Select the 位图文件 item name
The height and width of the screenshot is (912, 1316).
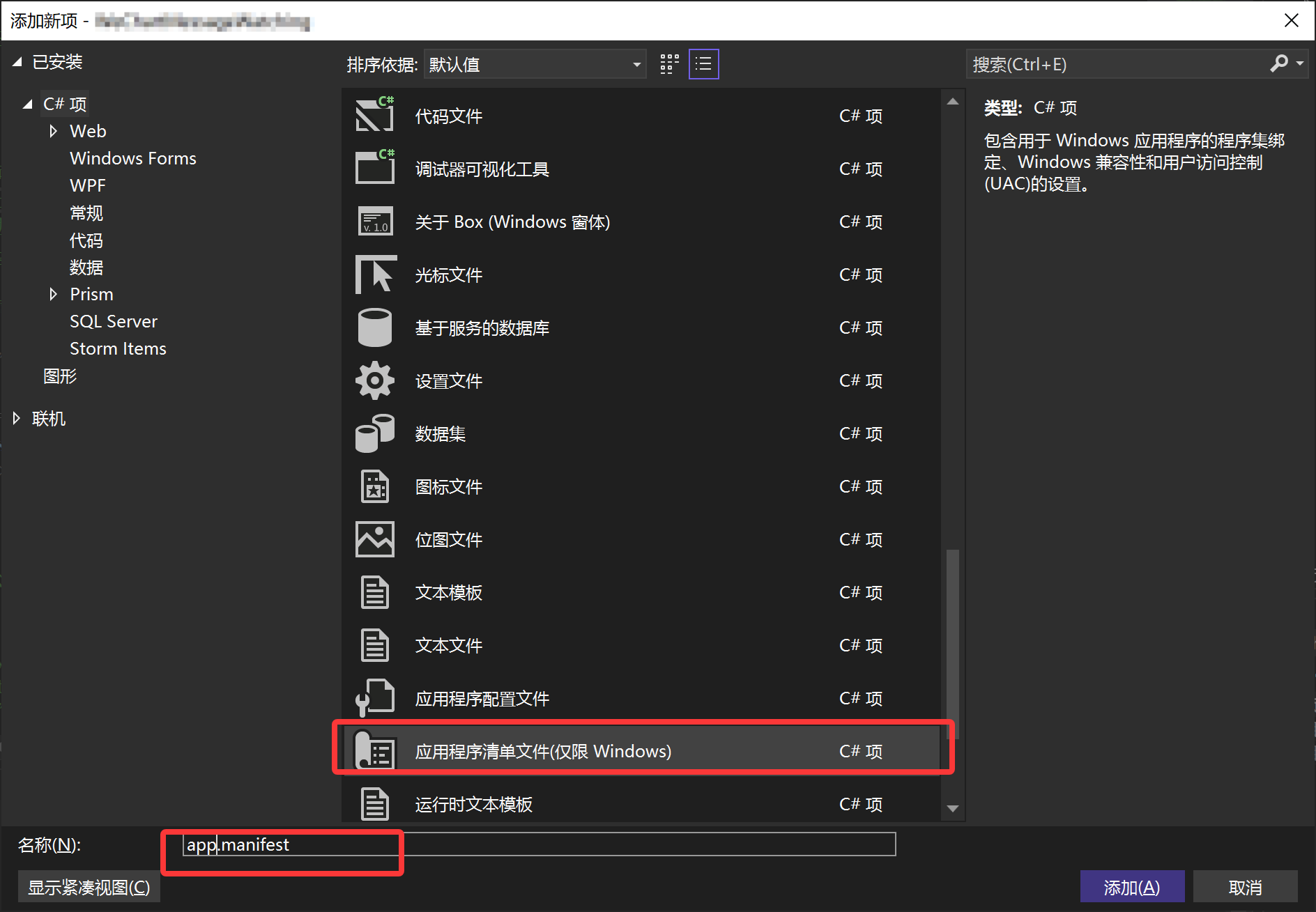click(449, 539)
